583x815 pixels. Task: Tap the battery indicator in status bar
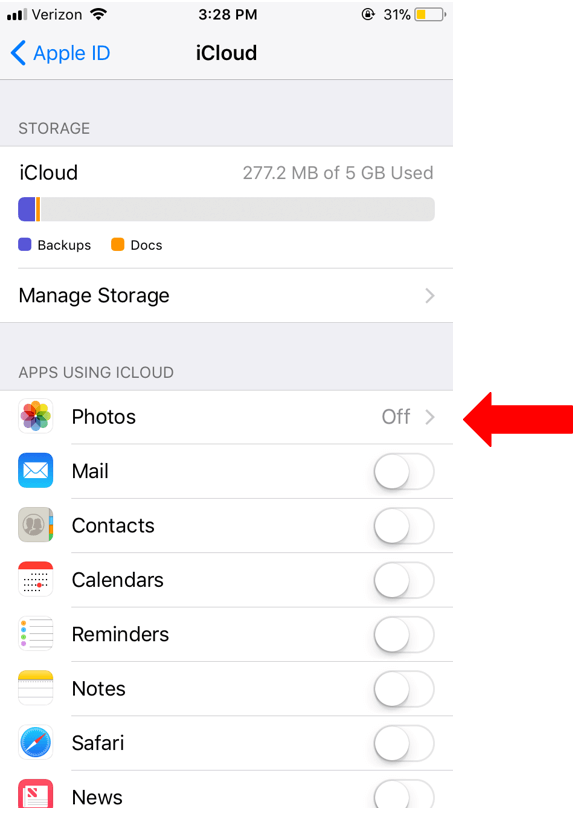tap(430, 15)
